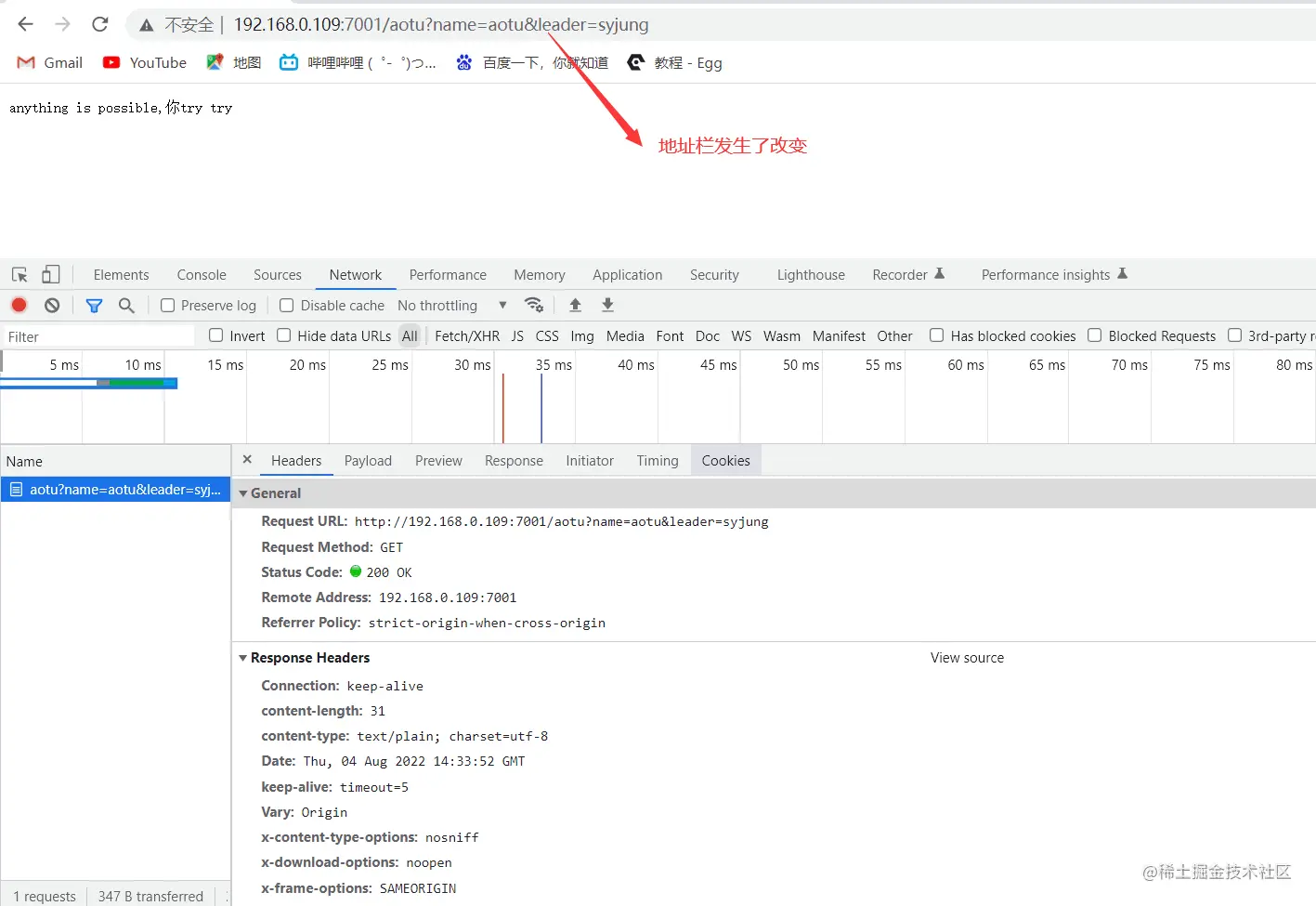Open network conditions wifi icon
Viewport: 1316px width, 906px height.
534,305
